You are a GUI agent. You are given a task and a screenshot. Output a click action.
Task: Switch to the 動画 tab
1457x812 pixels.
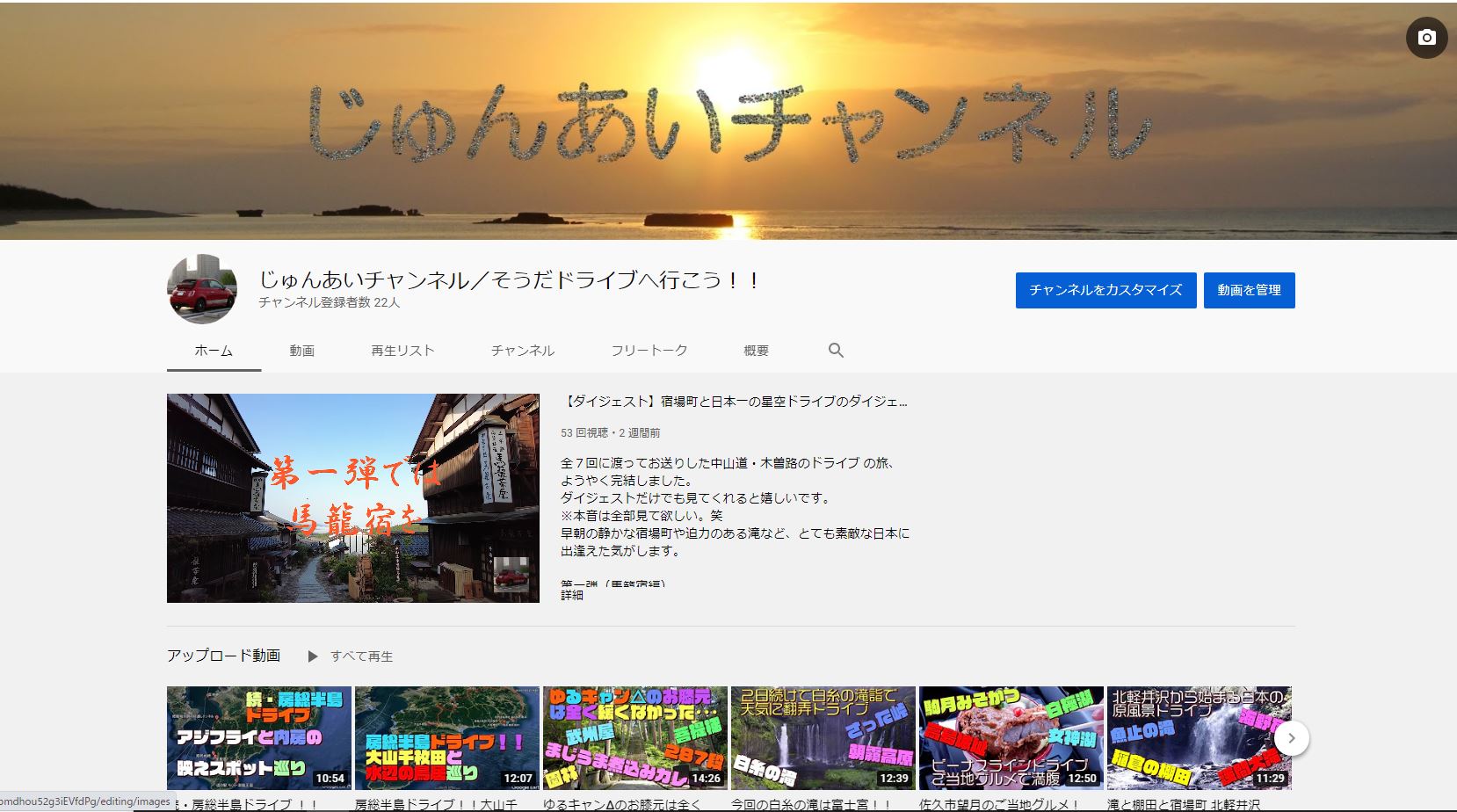pos(301,351)
